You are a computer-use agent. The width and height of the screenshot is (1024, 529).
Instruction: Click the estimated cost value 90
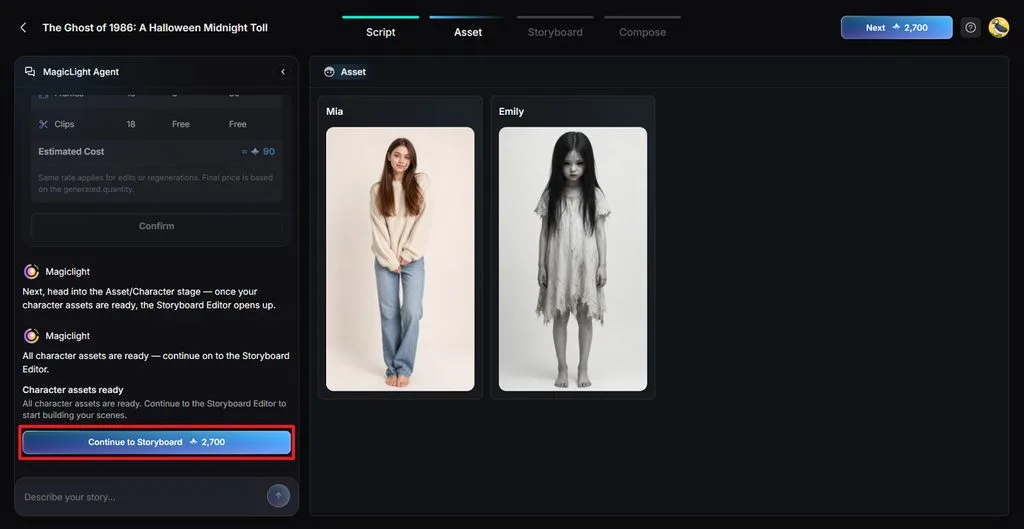click(268, 152)
